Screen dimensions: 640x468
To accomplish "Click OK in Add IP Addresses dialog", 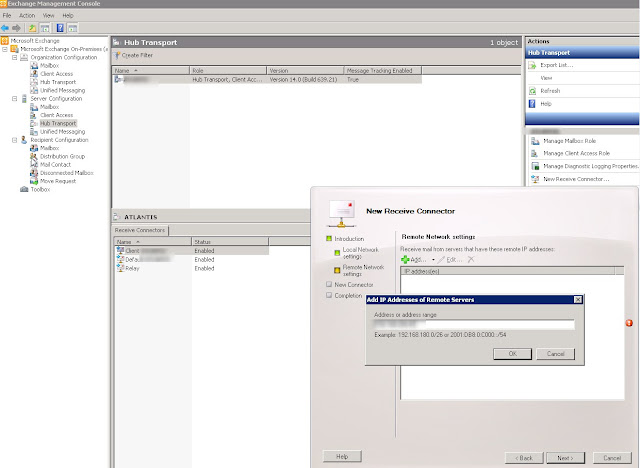I will [x=512, y=354].
